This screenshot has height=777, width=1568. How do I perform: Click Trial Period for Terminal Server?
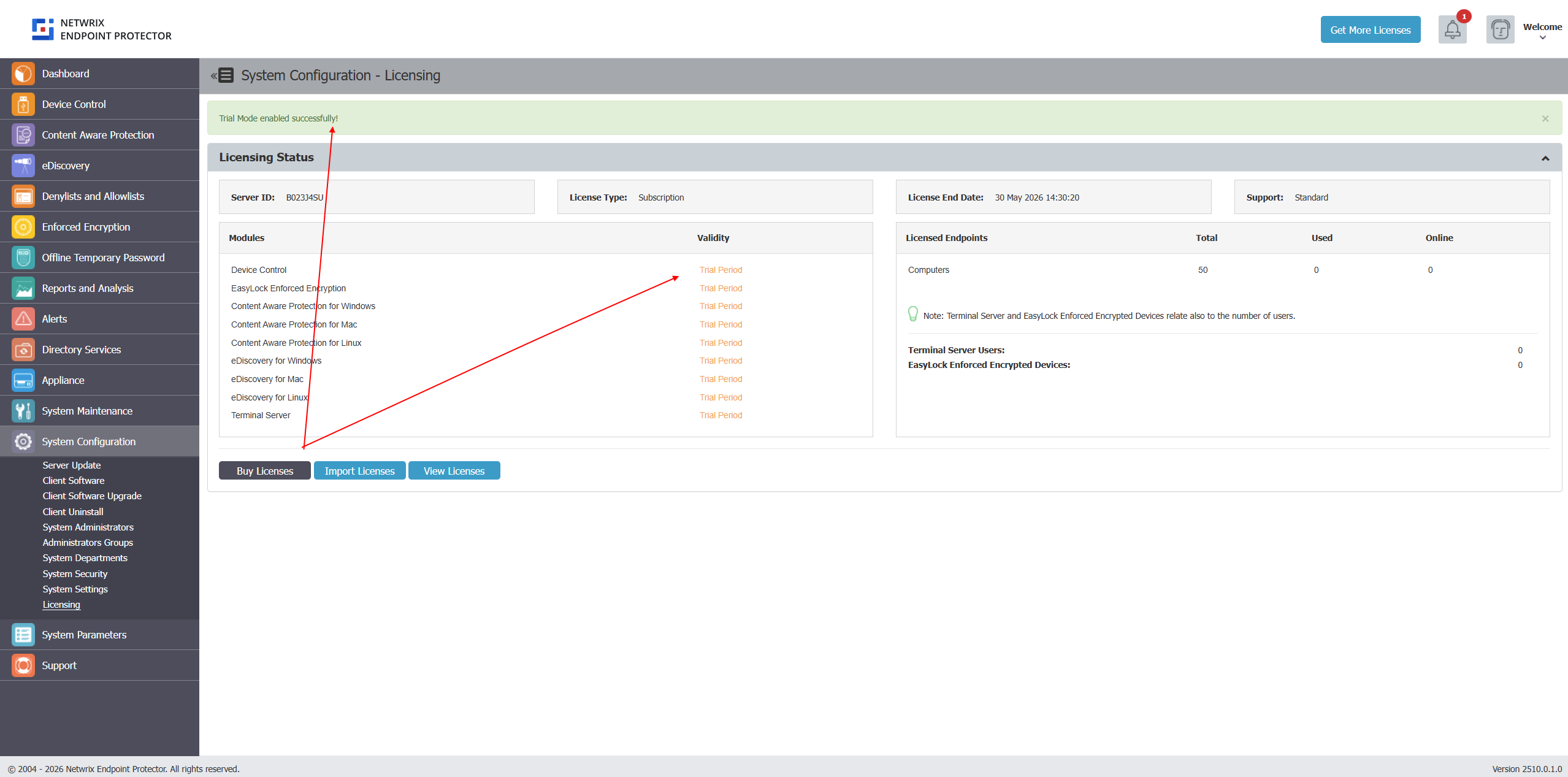(x=721, y=415)
